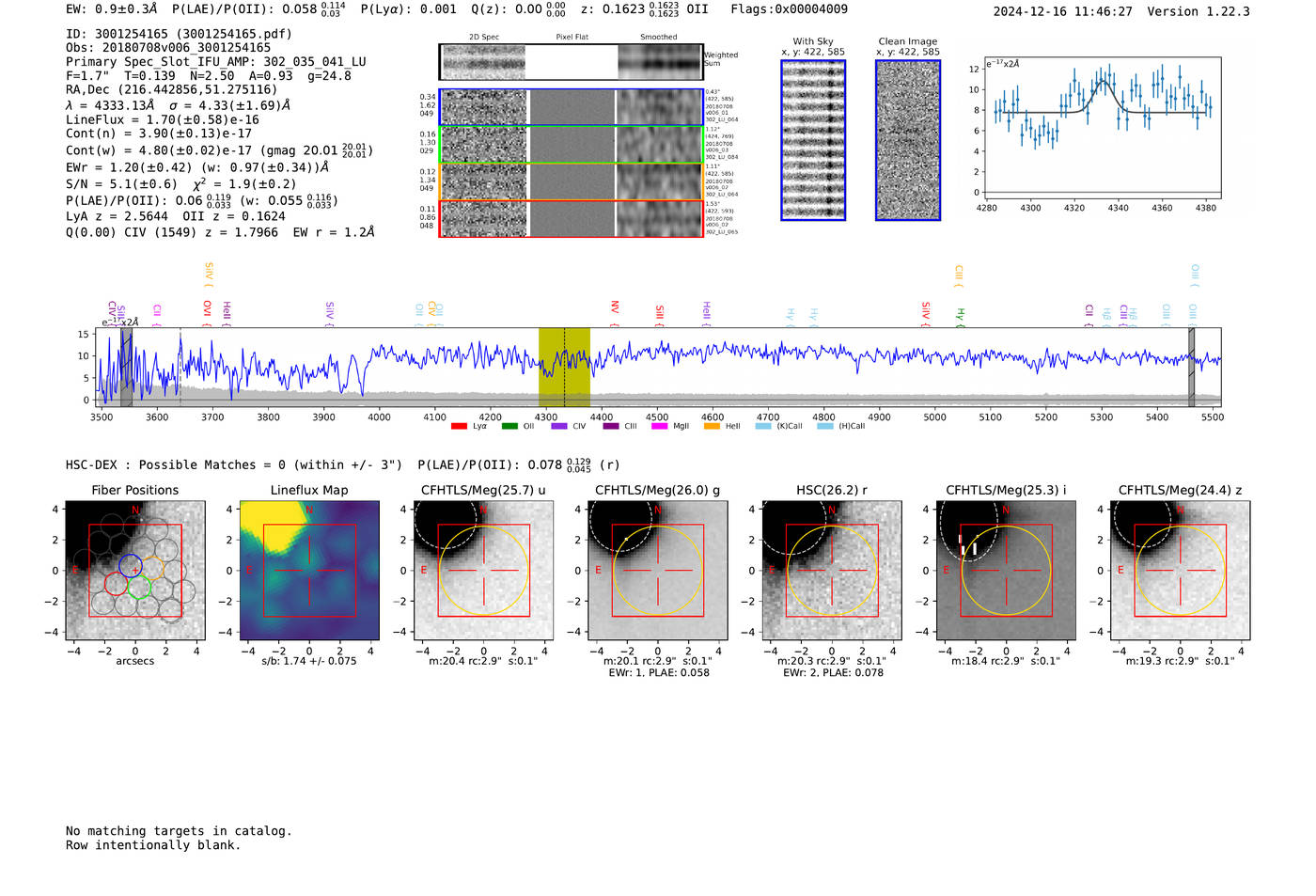Click the Cont(n) = 3.90 line
The width and height of the screenshot is (1316, 896).
[159, 134]
